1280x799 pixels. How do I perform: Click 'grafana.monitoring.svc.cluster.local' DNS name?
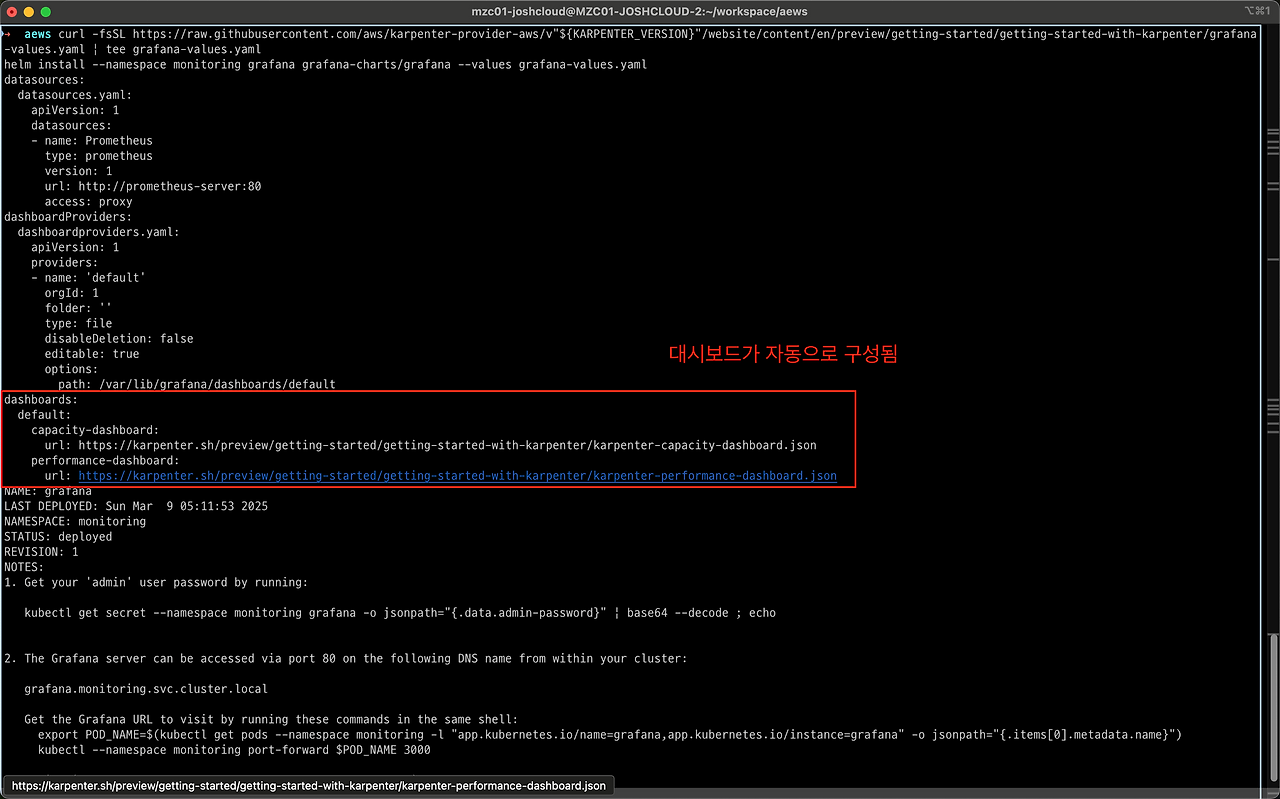(146, 689)
